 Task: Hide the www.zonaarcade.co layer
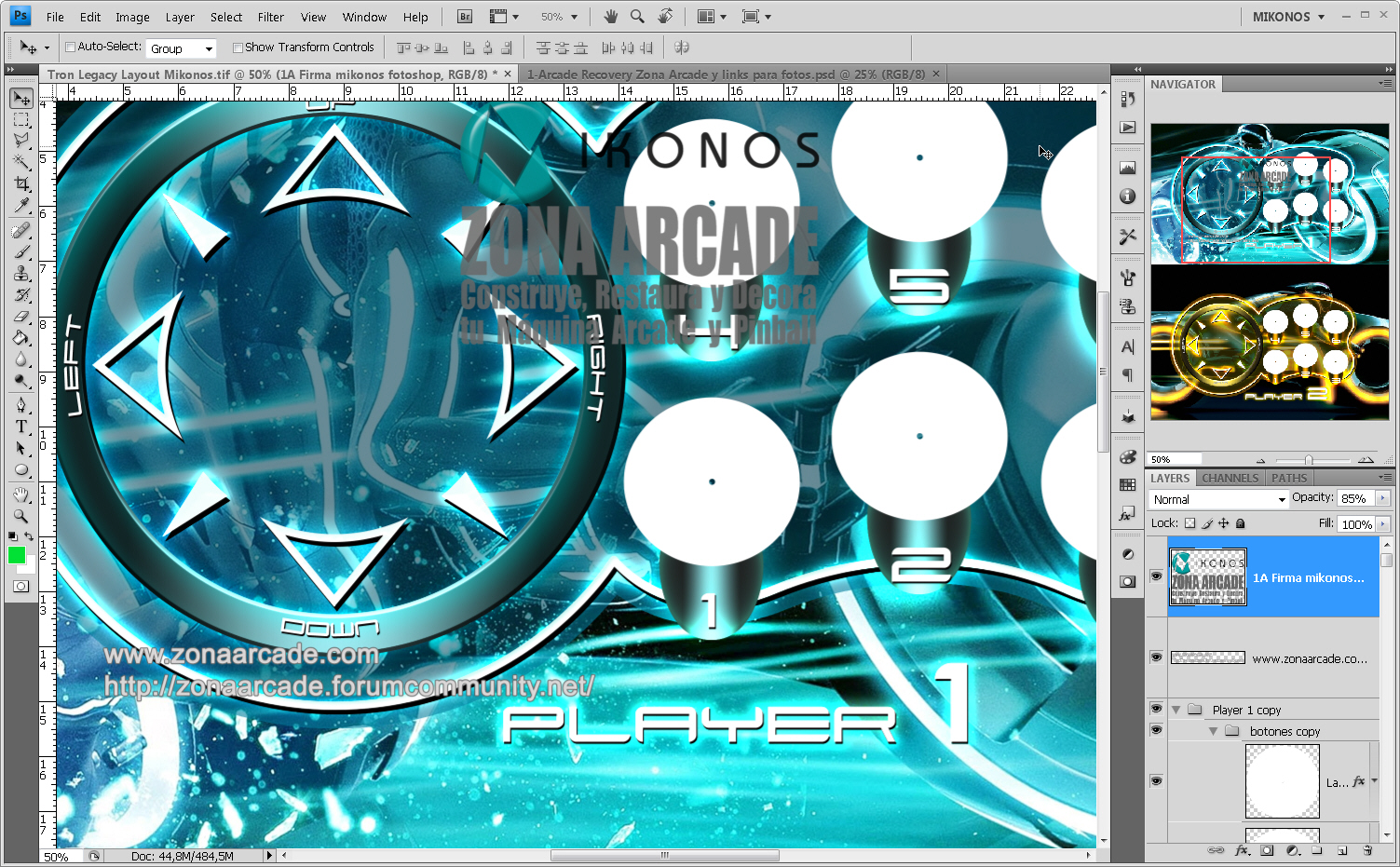[x=1156, y=657]
